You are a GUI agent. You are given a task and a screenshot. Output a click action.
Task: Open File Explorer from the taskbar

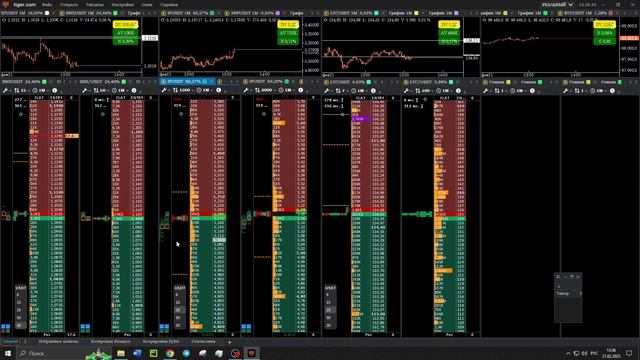121,353
